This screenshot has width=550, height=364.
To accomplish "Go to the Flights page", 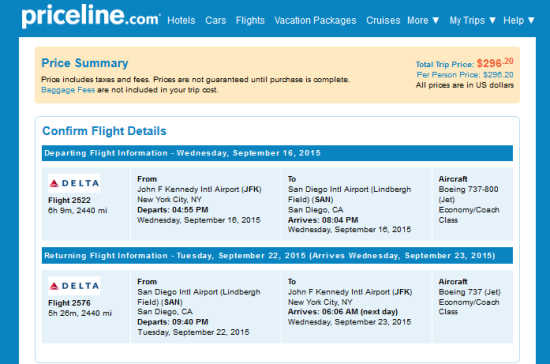I will click(x=250, y=20).
